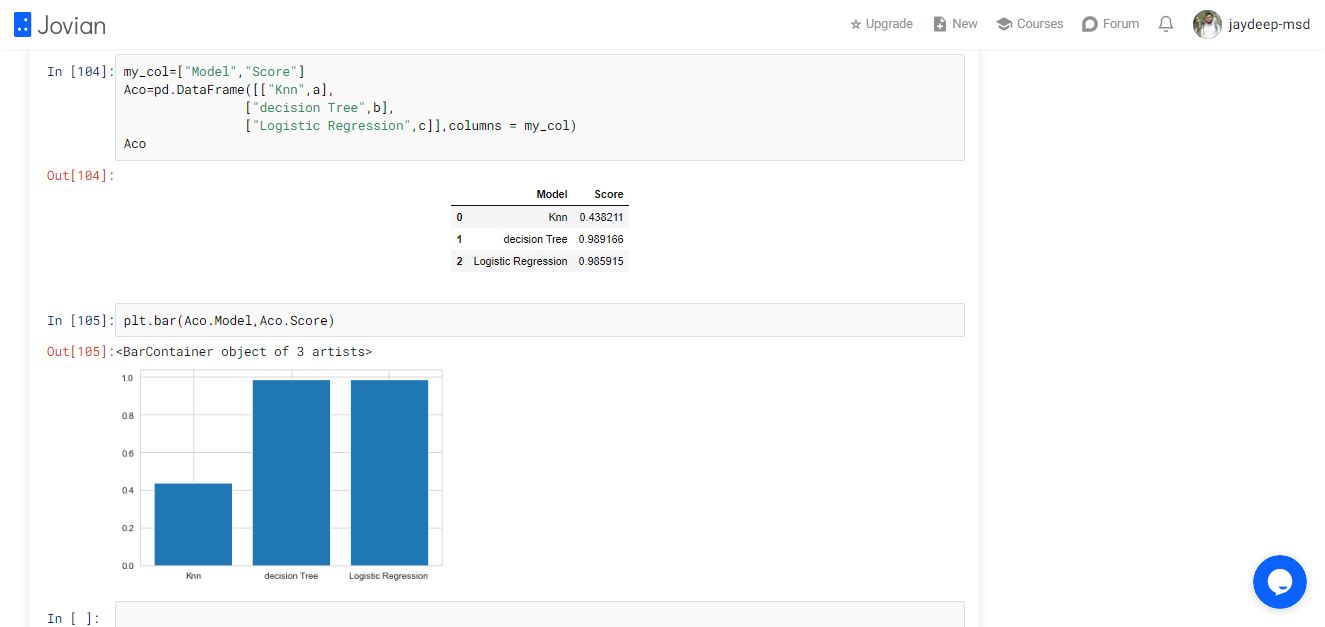
Task: Click the Score column header
Action: (608, 194)
